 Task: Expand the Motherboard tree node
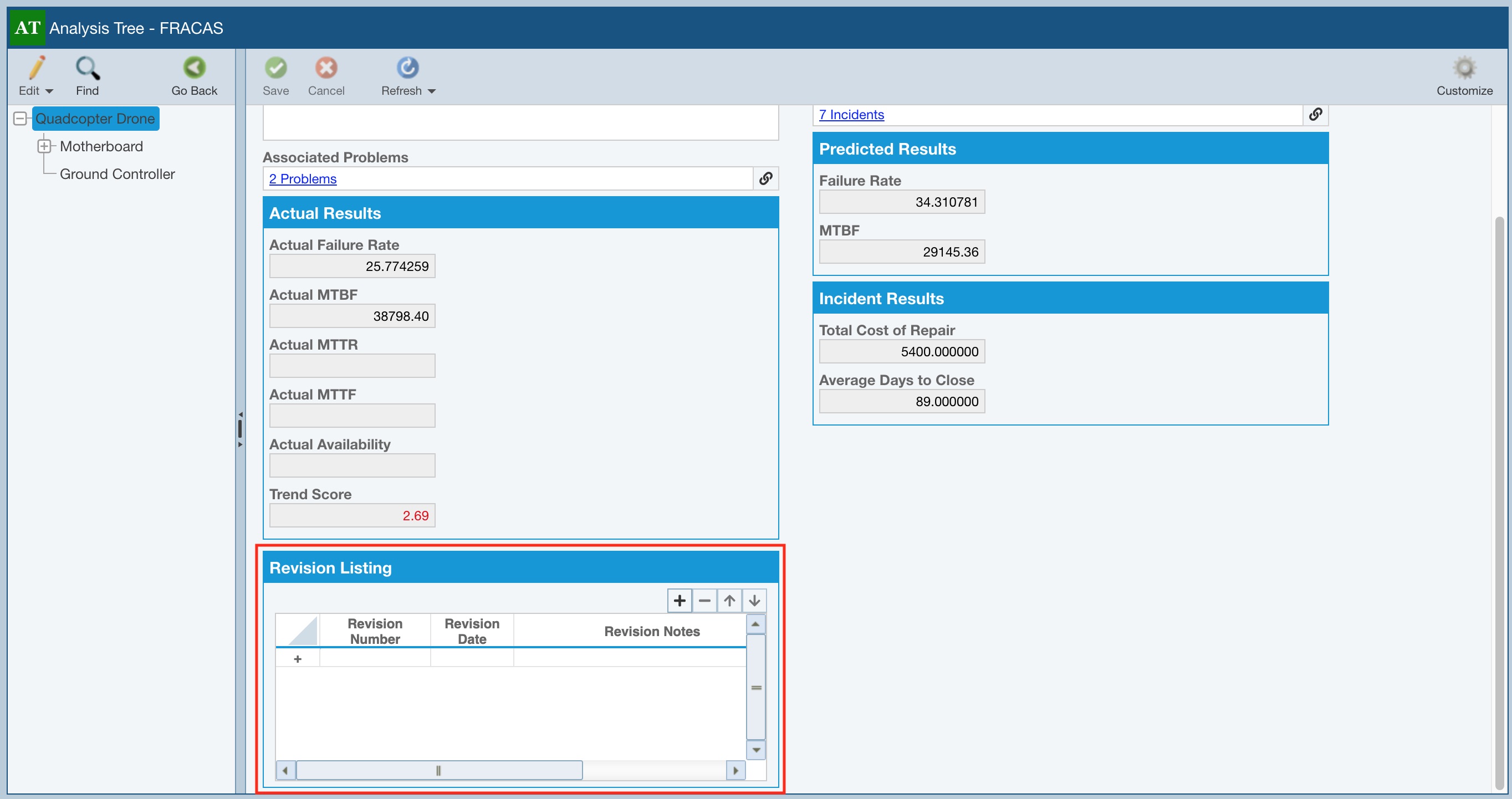point(44,146)
